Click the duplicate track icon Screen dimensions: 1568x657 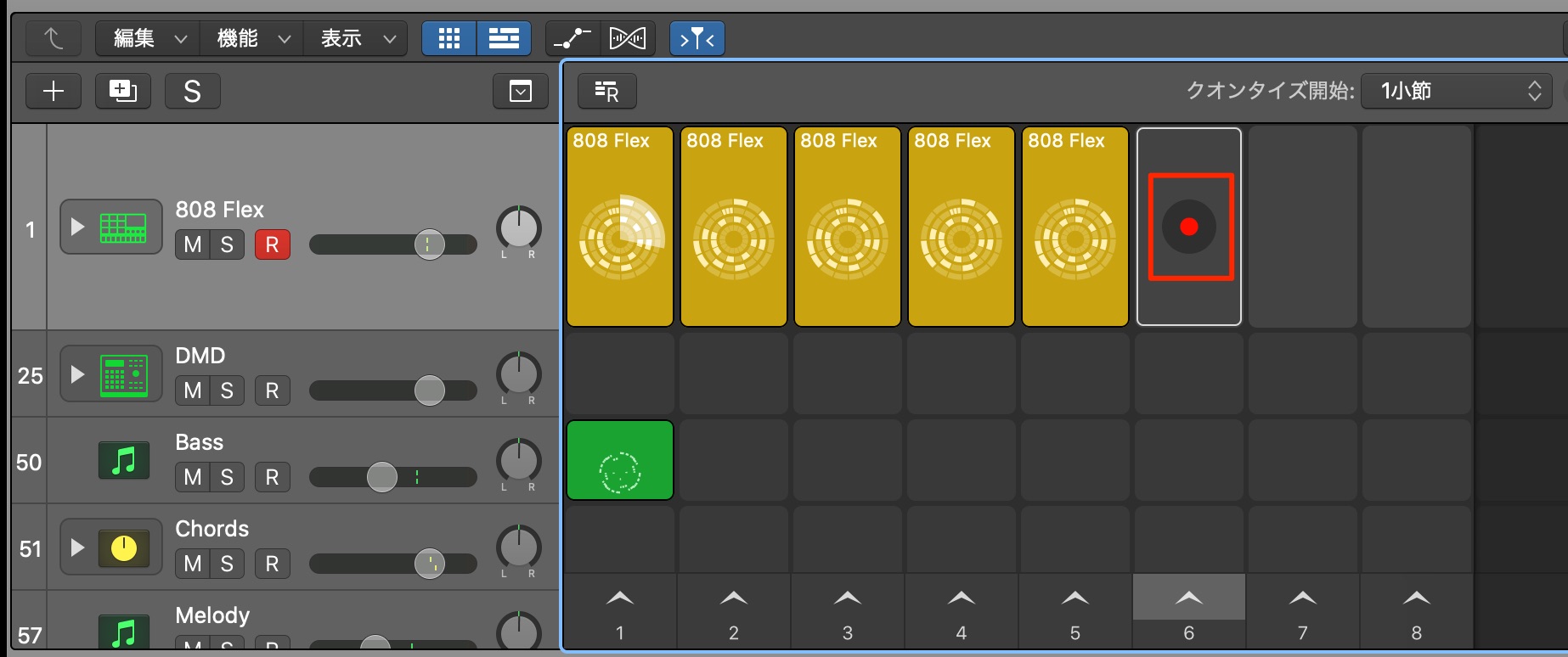(x=123, y=91)
